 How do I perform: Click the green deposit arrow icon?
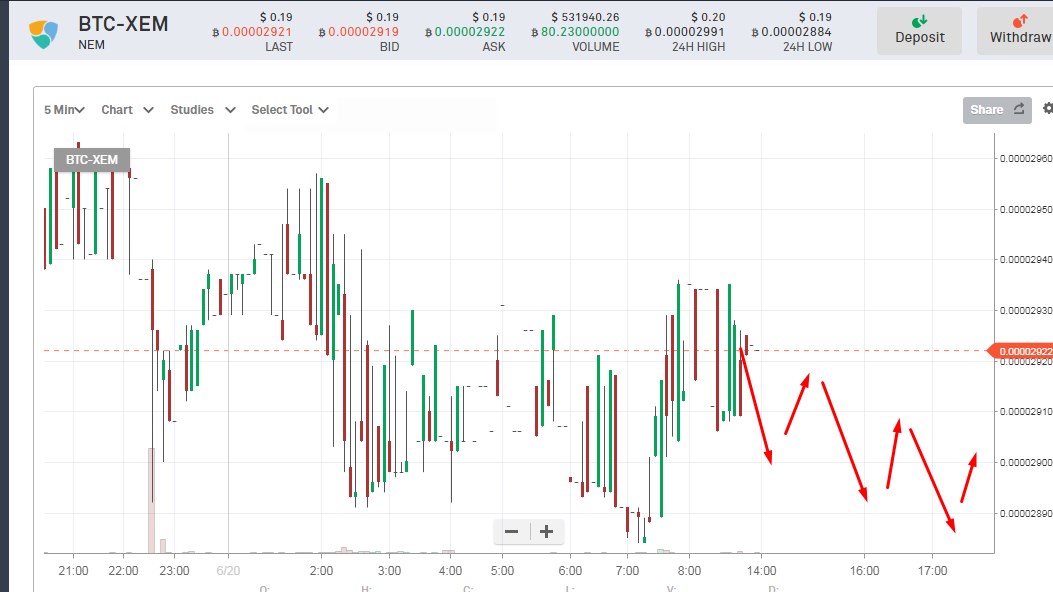click(x=919, y=21)
